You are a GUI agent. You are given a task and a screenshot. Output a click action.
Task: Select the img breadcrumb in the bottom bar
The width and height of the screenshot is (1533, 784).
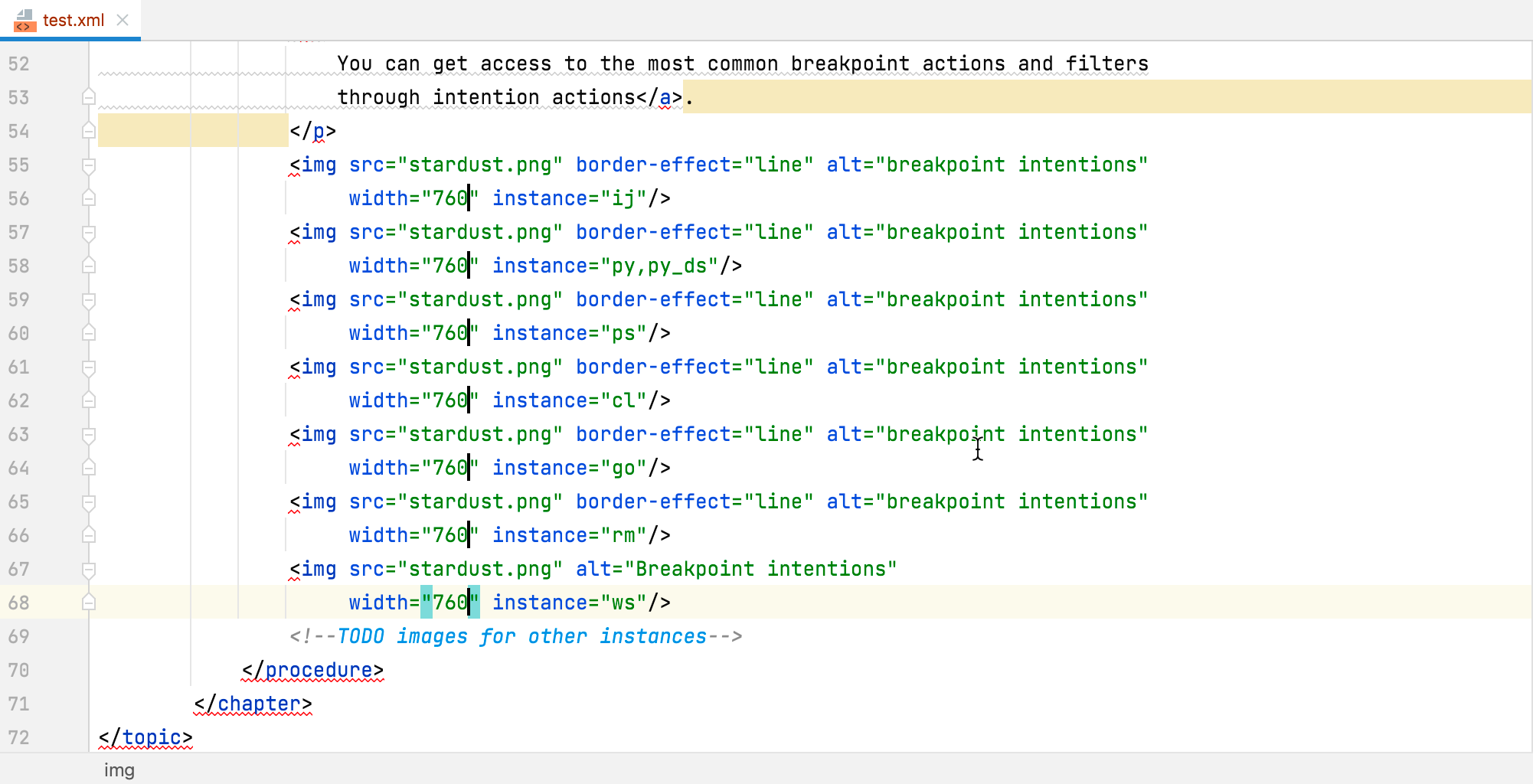pyautogui.click(x=119, y=770)
